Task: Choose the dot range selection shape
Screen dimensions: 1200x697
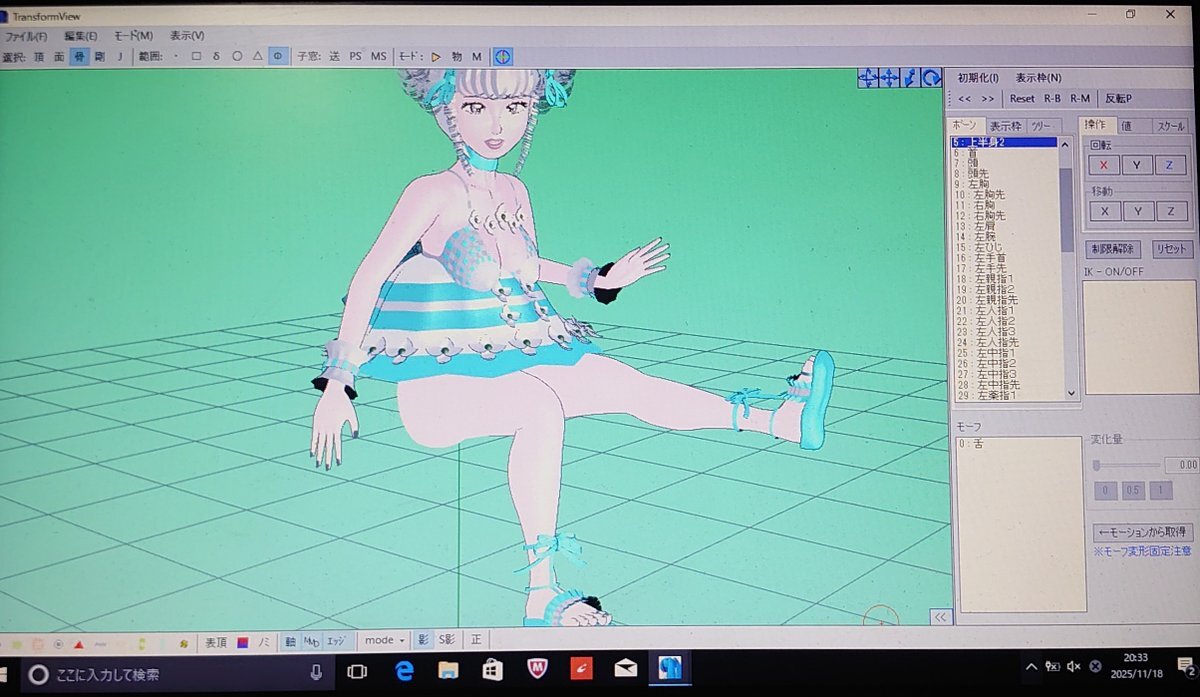Action: tap(176, 56)
